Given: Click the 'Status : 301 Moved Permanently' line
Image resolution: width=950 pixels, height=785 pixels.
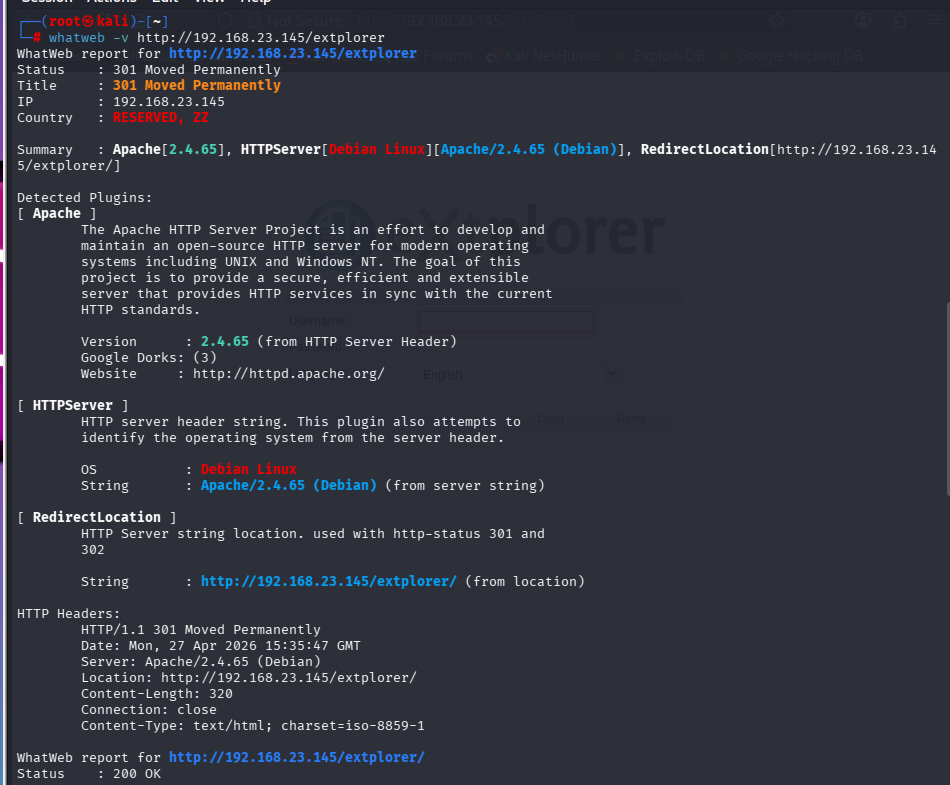Looking at the screenshot, I should click(x=148, y=70).
